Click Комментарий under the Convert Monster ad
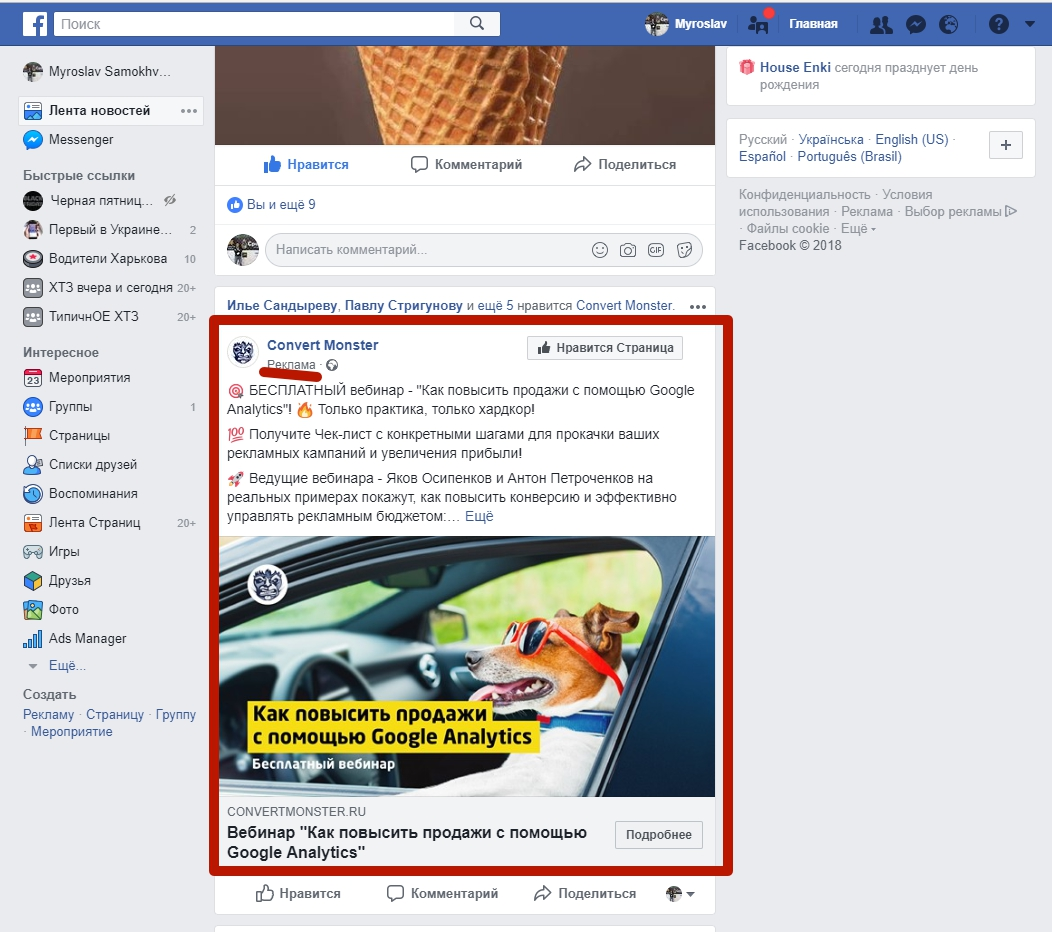The width and height of the screenshot is (1052, 932). pos(443,894)
